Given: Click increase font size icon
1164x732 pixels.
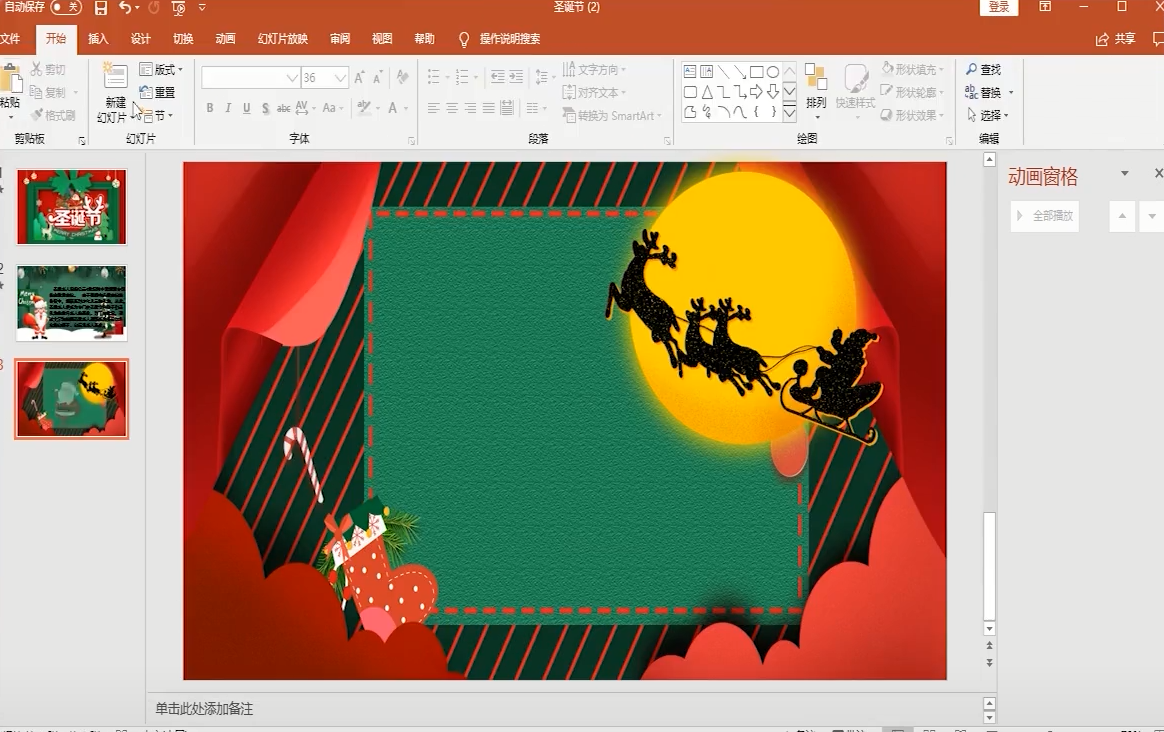Looking at the screenshot, I should click(x=359, y=77).
